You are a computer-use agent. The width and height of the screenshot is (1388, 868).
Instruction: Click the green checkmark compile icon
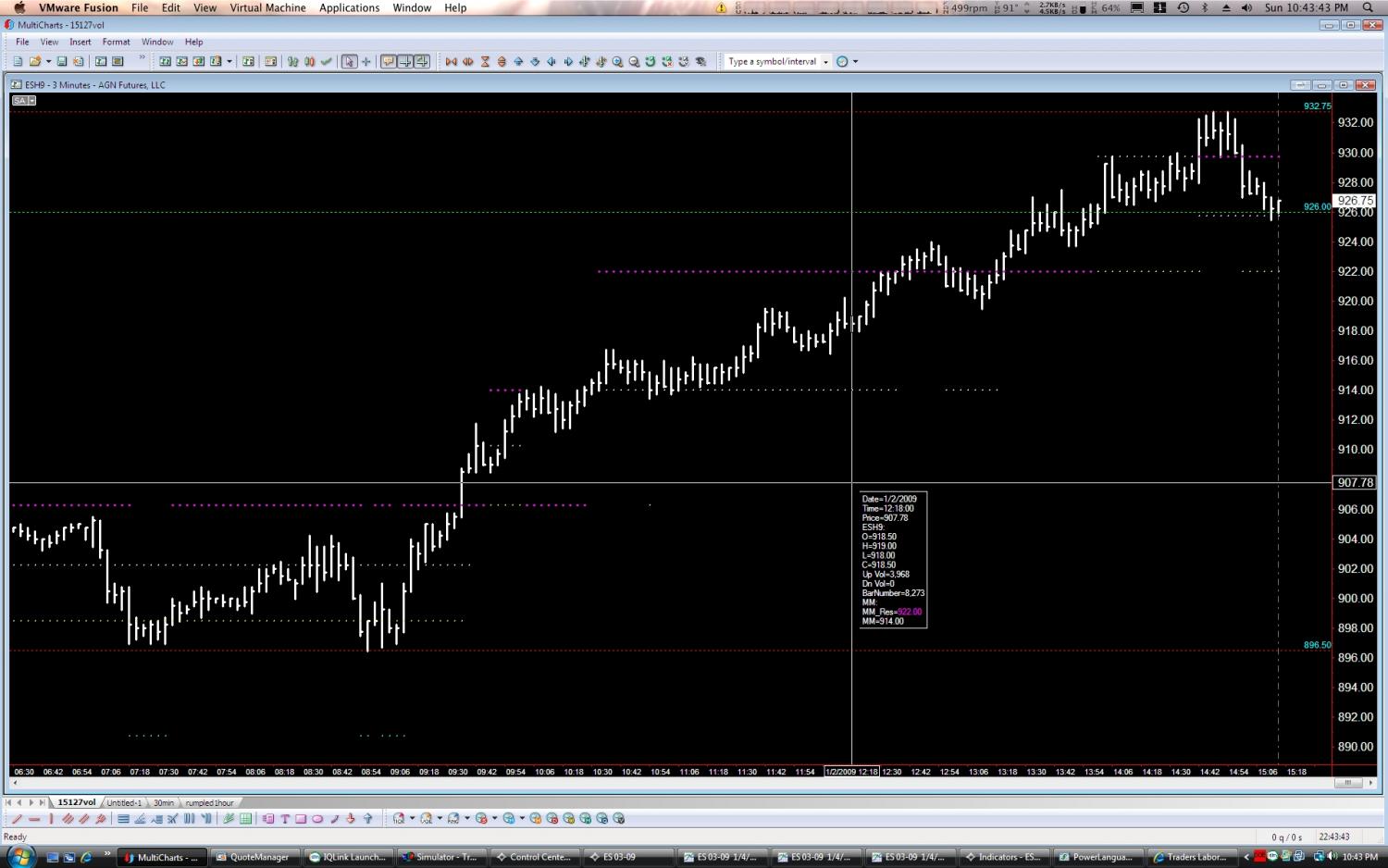click(x=327, y=61)
